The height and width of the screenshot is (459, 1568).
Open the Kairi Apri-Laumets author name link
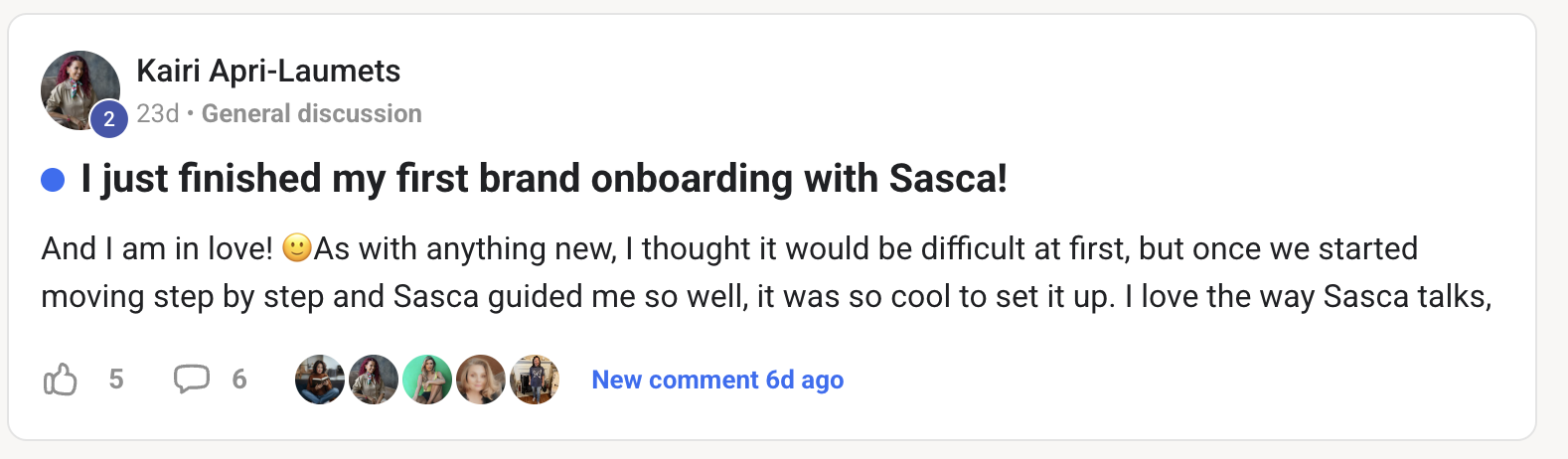click(x=268, y=71)
